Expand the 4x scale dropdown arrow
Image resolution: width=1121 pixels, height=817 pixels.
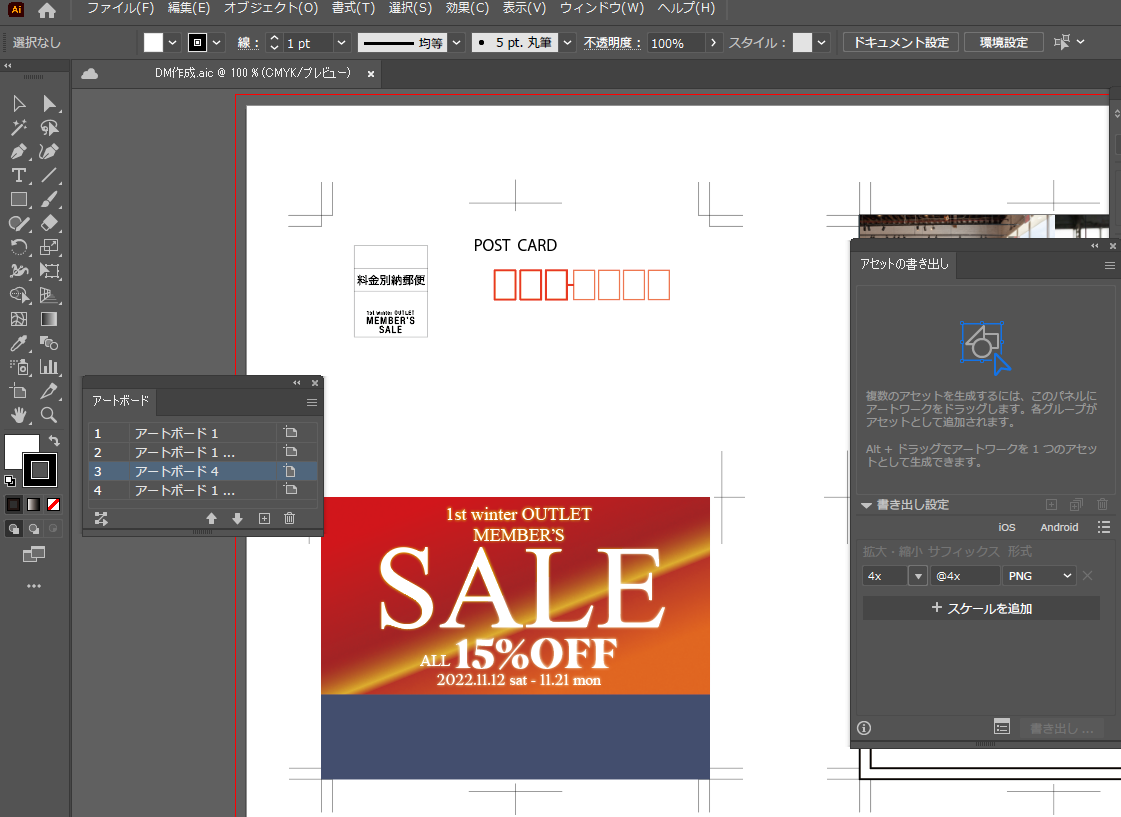[918, 576]
